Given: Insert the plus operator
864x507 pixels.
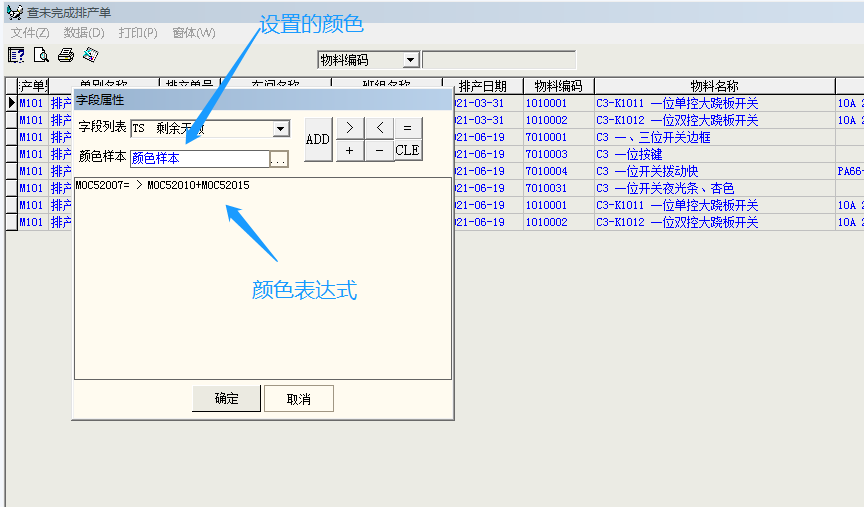Looking at the screenshot, I should point(350,150).
